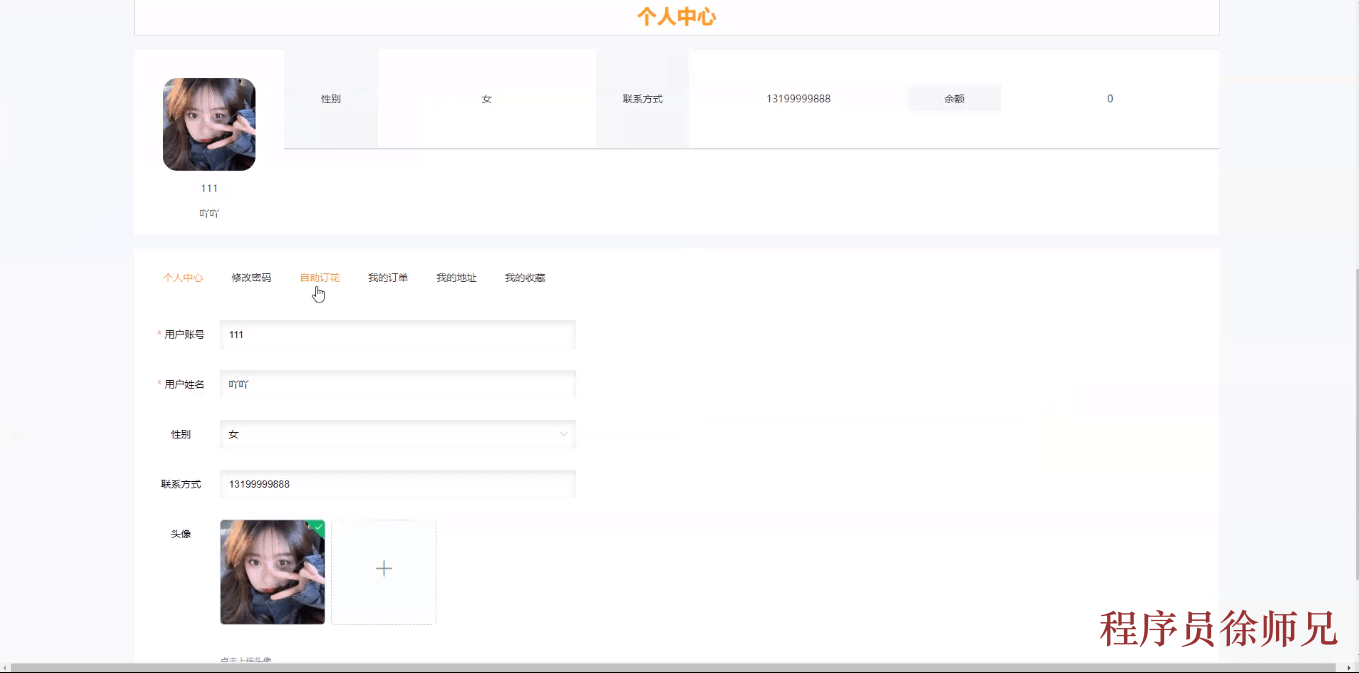Click the balance value 0 link
This screenshot has height=673, width=1359.
tap(1110, 98)
